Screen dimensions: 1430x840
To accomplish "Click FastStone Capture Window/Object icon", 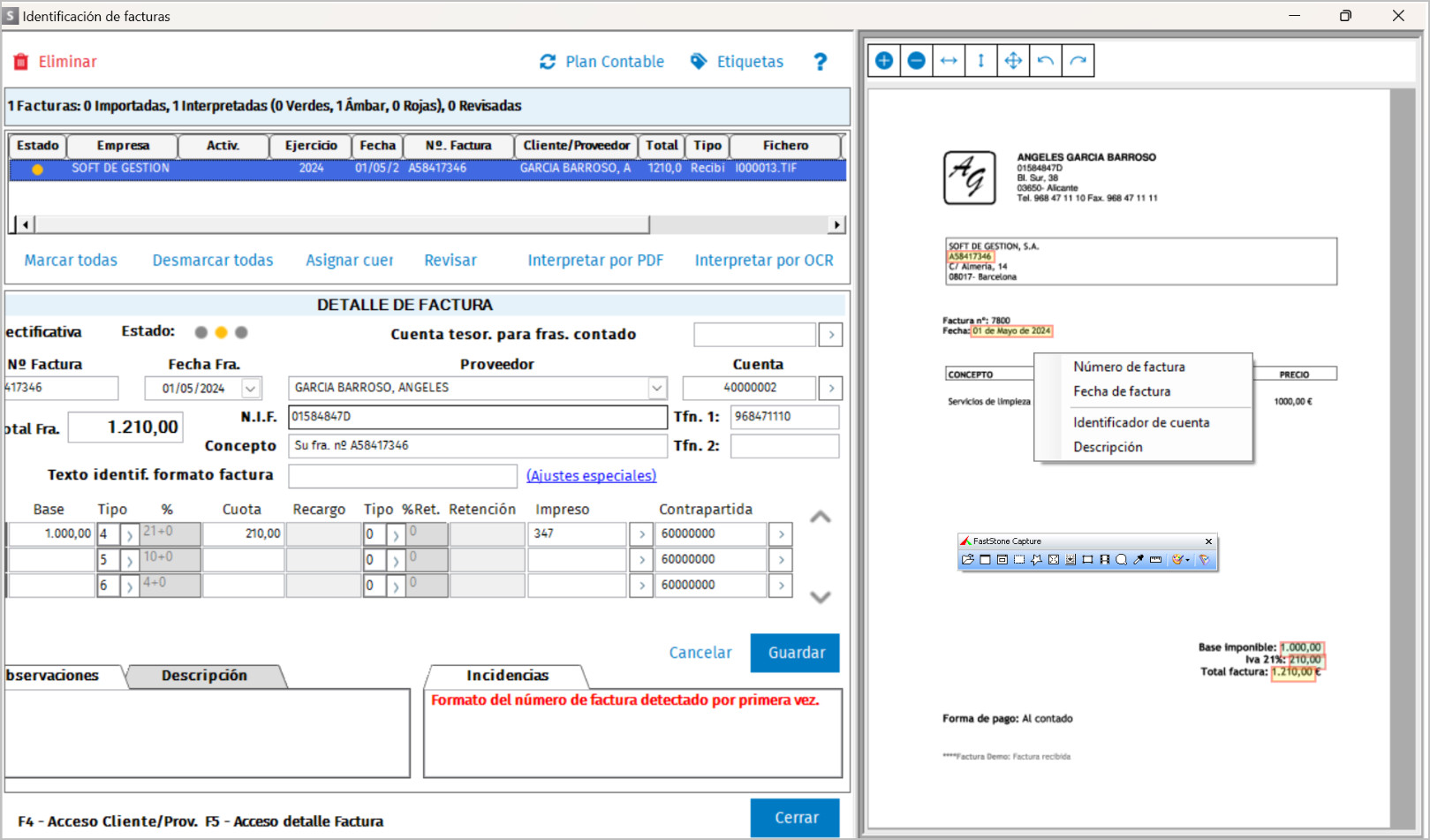I will 1003,559.
